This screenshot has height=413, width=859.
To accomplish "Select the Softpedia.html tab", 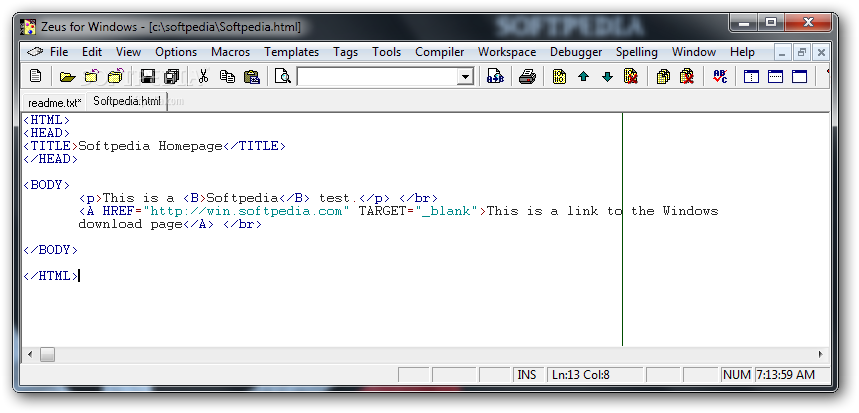I will click(127, 101).
